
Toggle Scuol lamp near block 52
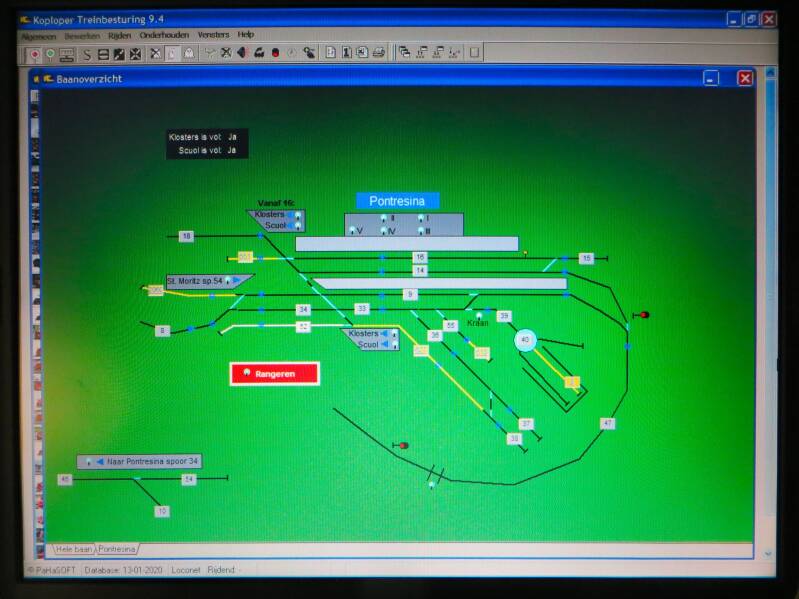(x=394, y=345)
